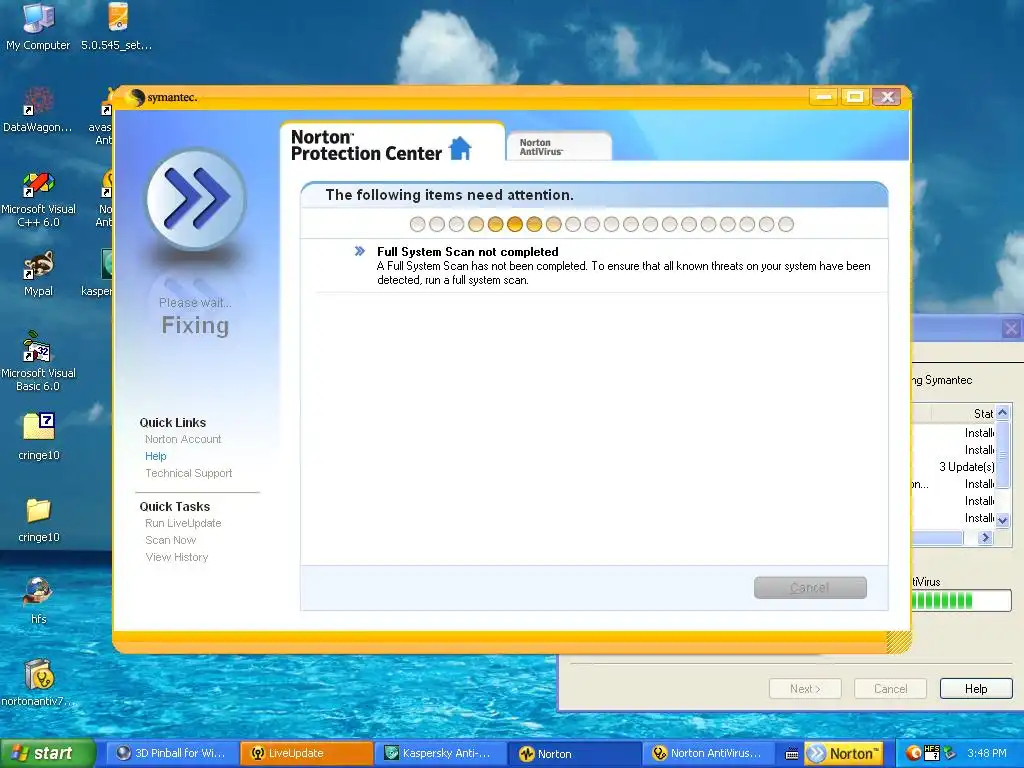
Task: Switch to LiveUpdate taskbar window
Action: click(x=306, y=753)
